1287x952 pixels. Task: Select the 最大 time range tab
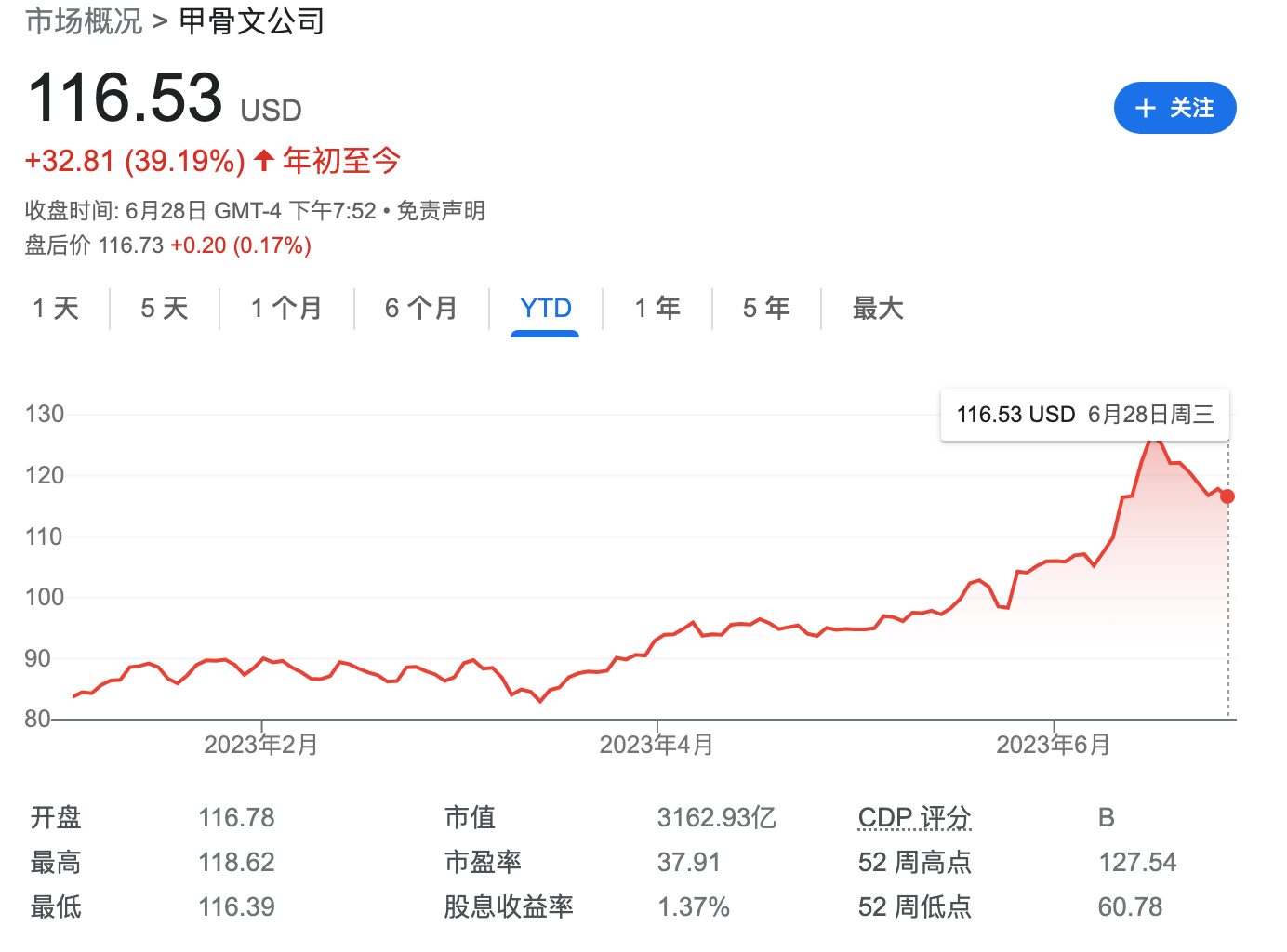878,309
